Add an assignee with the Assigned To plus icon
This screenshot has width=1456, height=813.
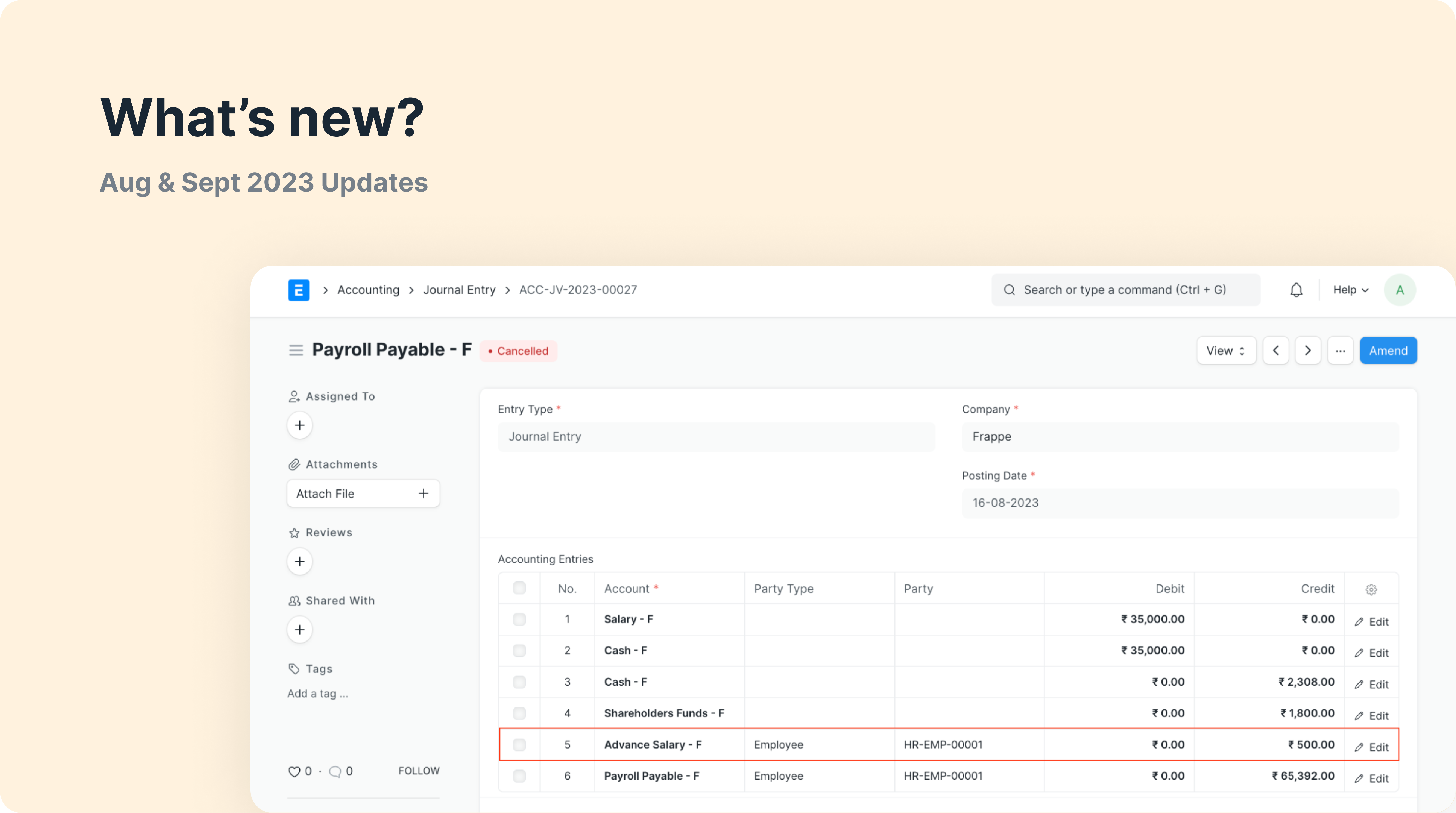pos(300,425)
